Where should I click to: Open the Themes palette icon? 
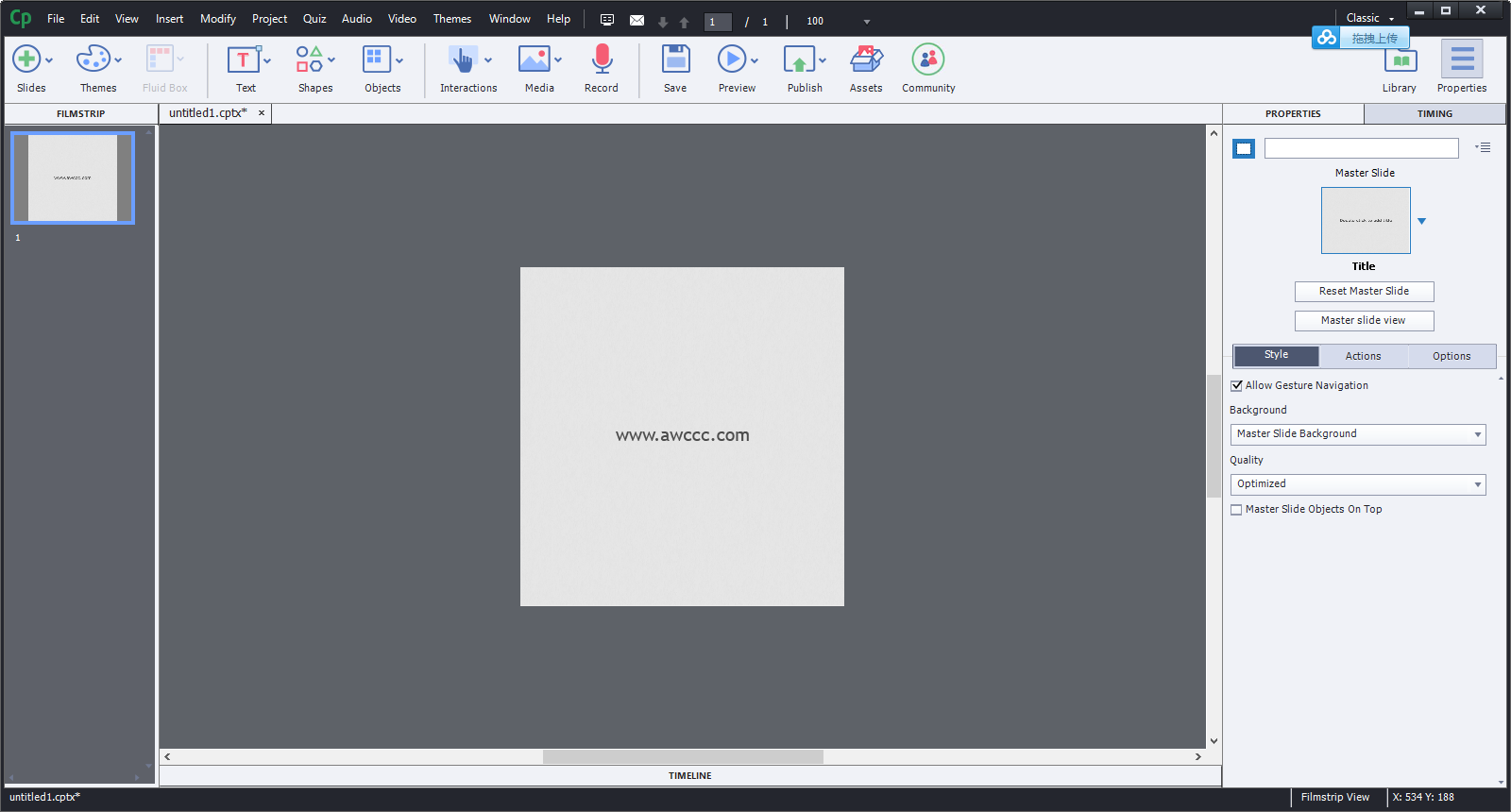click(x=93, y=59)
